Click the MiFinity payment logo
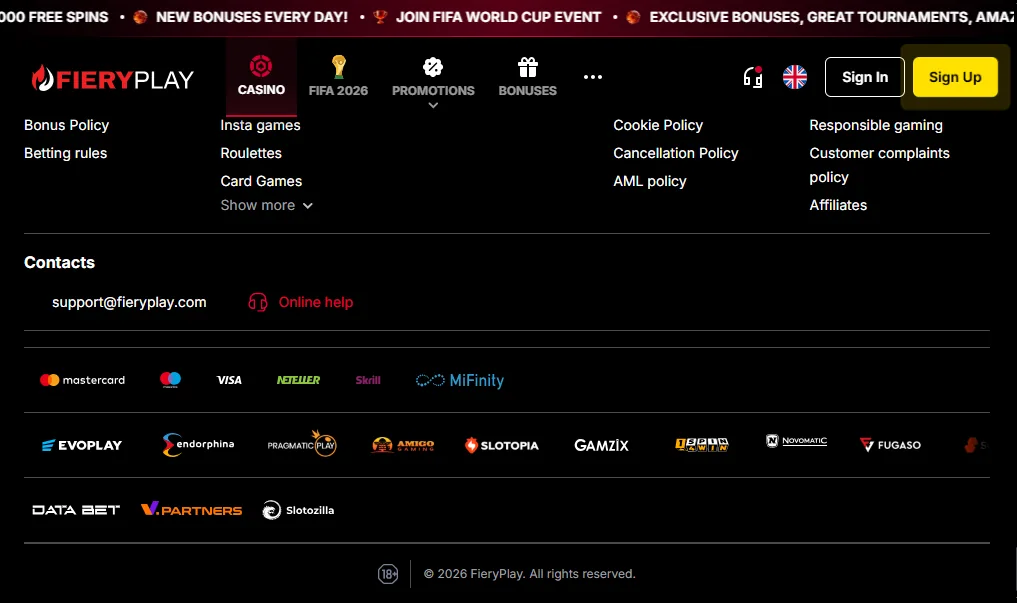The image size is (1017, 603). click(x=460, y=380)
